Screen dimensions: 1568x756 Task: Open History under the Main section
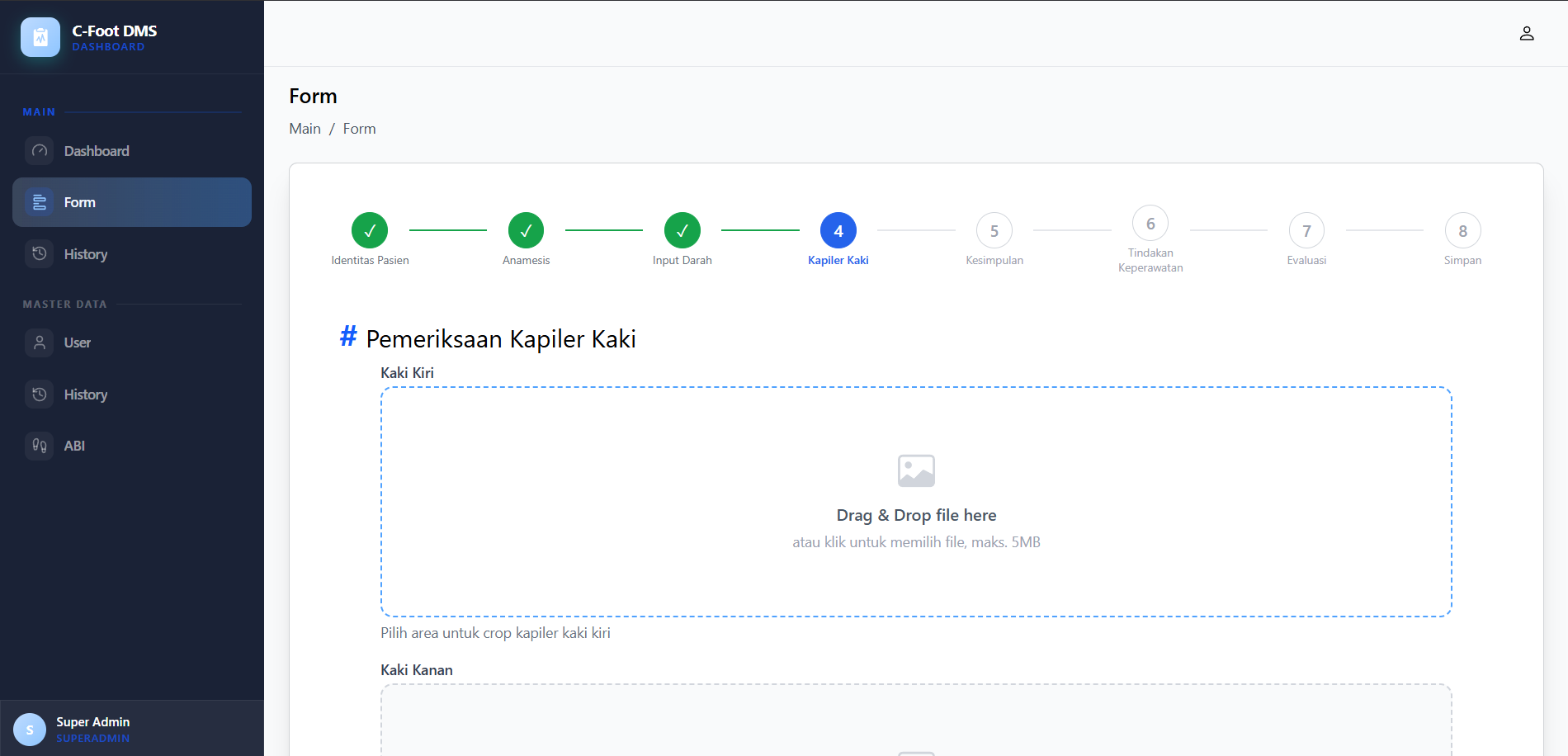click(x=132, y=254)
